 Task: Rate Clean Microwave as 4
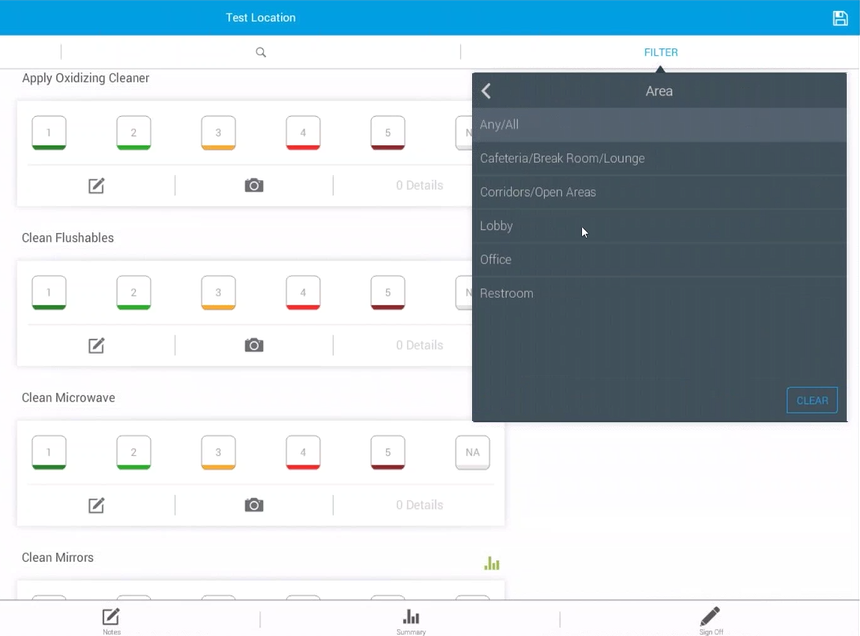coord(303,452)
